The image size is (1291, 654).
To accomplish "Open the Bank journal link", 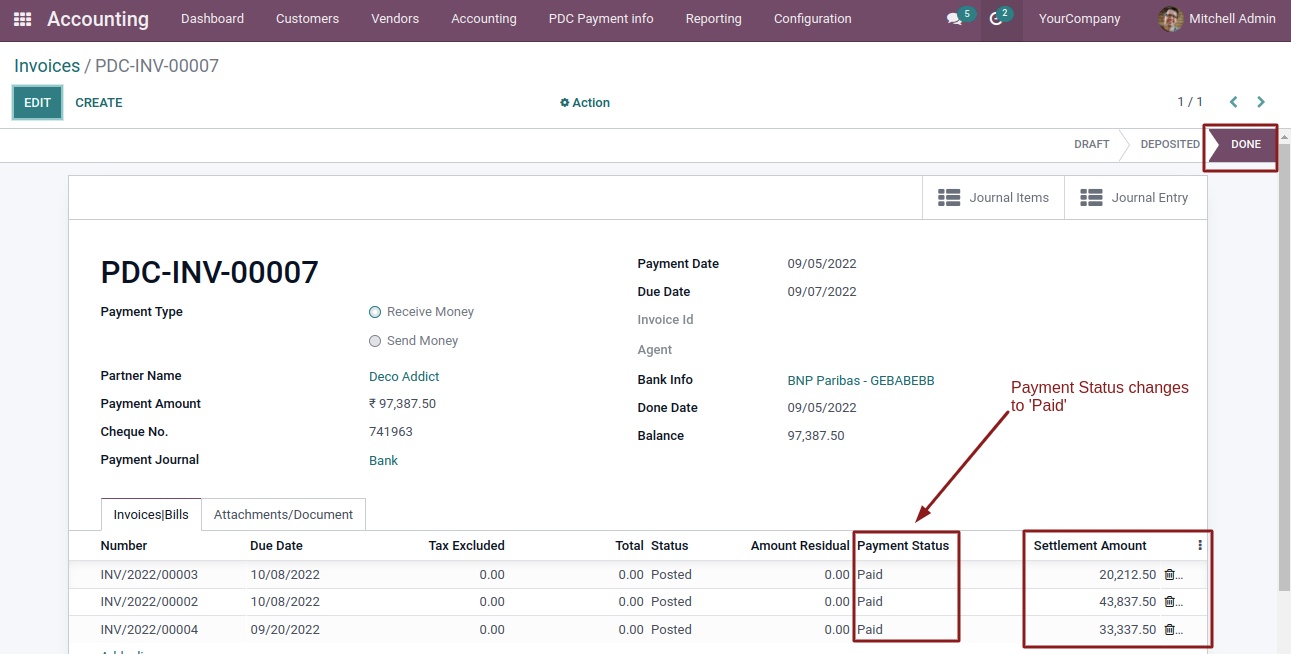I will point(383,461).
